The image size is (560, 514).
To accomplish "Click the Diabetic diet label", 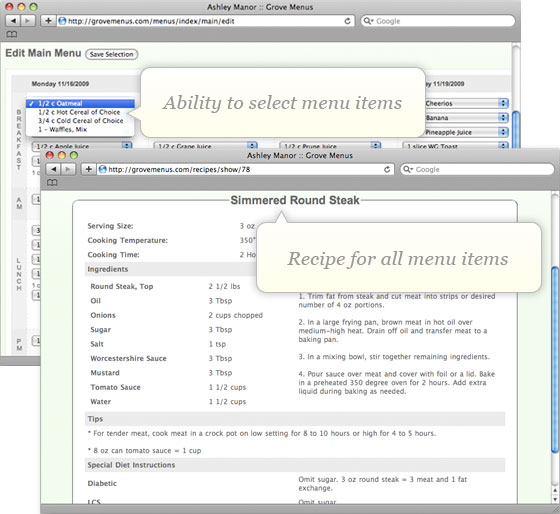I will pos(102,483).
